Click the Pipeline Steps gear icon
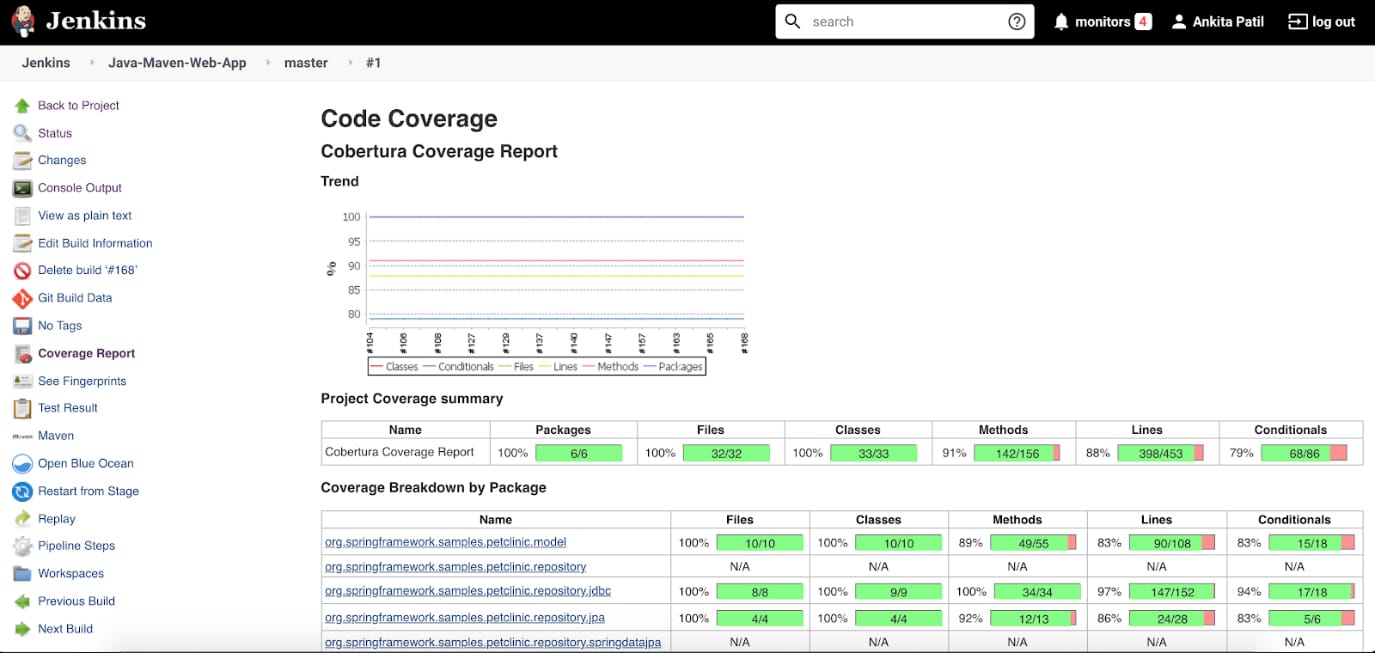The height and width of the screenshot is (653, 1375). point(22,546)
